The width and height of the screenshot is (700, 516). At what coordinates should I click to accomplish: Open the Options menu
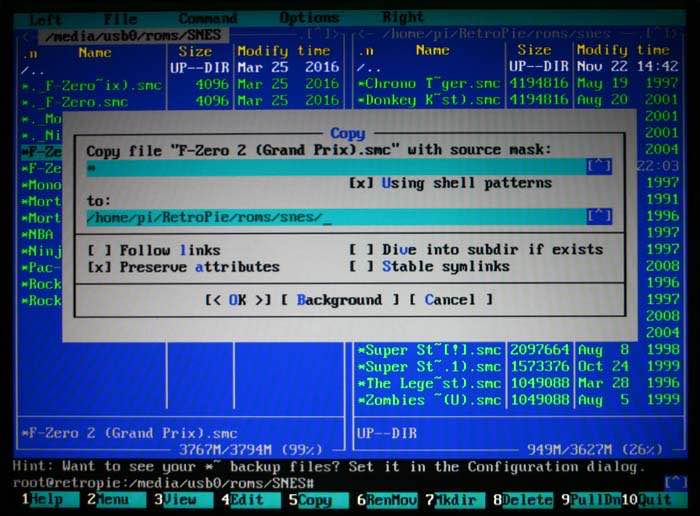pos(309,18)
